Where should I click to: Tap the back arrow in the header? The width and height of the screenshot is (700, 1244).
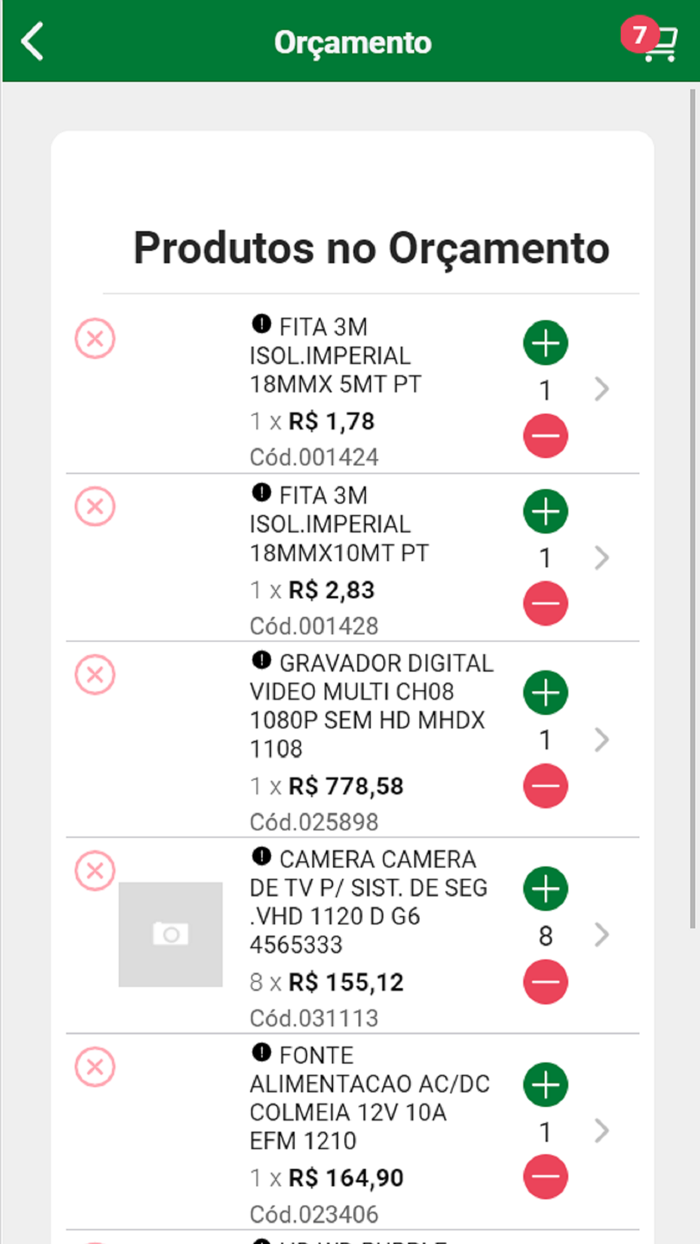click(30, 41)
